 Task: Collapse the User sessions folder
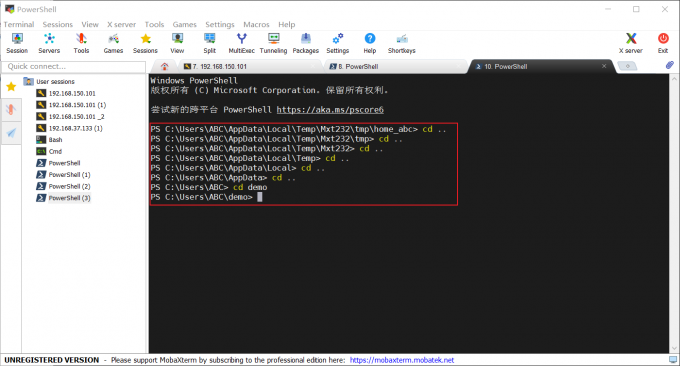coord(49,82)
